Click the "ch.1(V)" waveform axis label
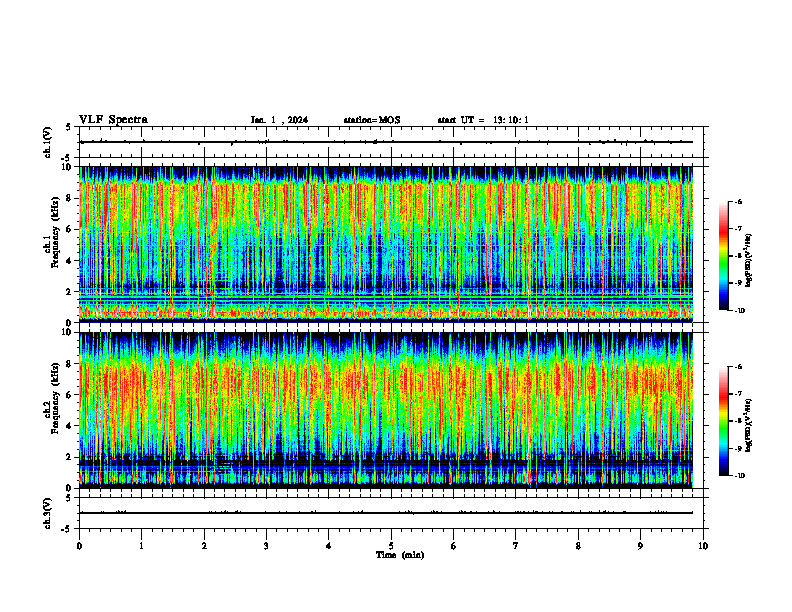The width and height of the screenshot is (792, 612). pos(47,142)
